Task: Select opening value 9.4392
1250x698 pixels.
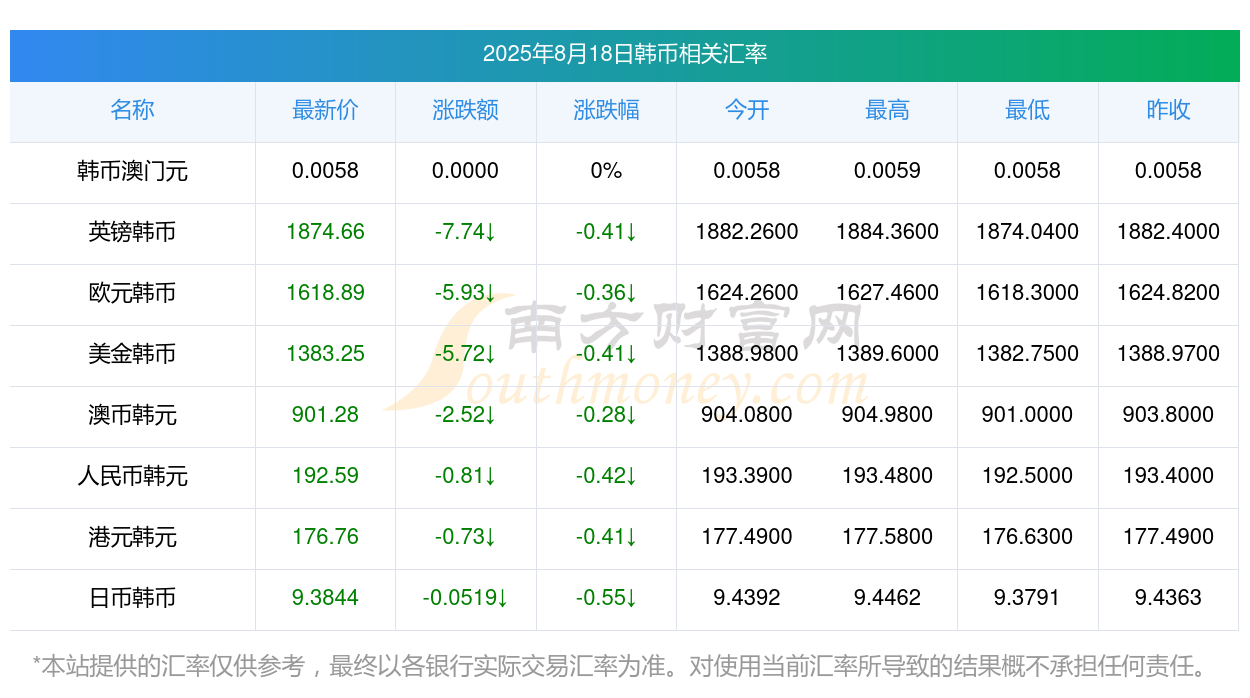Action: tap(747, 598)
